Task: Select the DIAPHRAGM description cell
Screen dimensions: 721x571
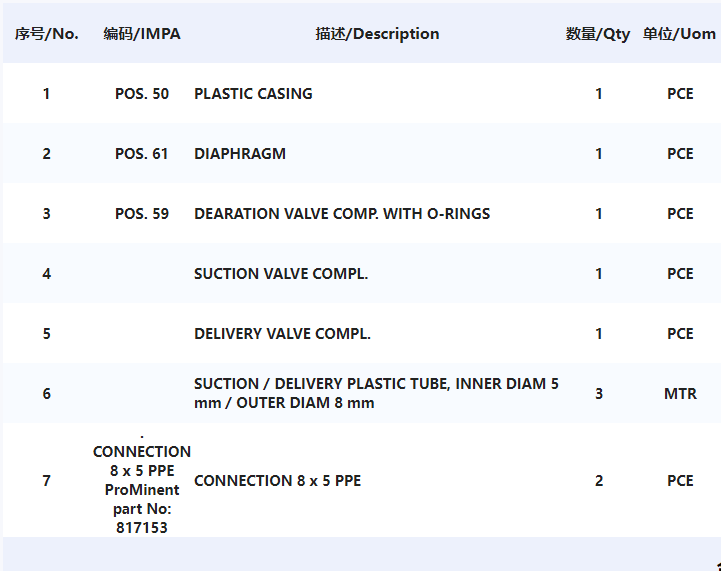Action: 240,154
